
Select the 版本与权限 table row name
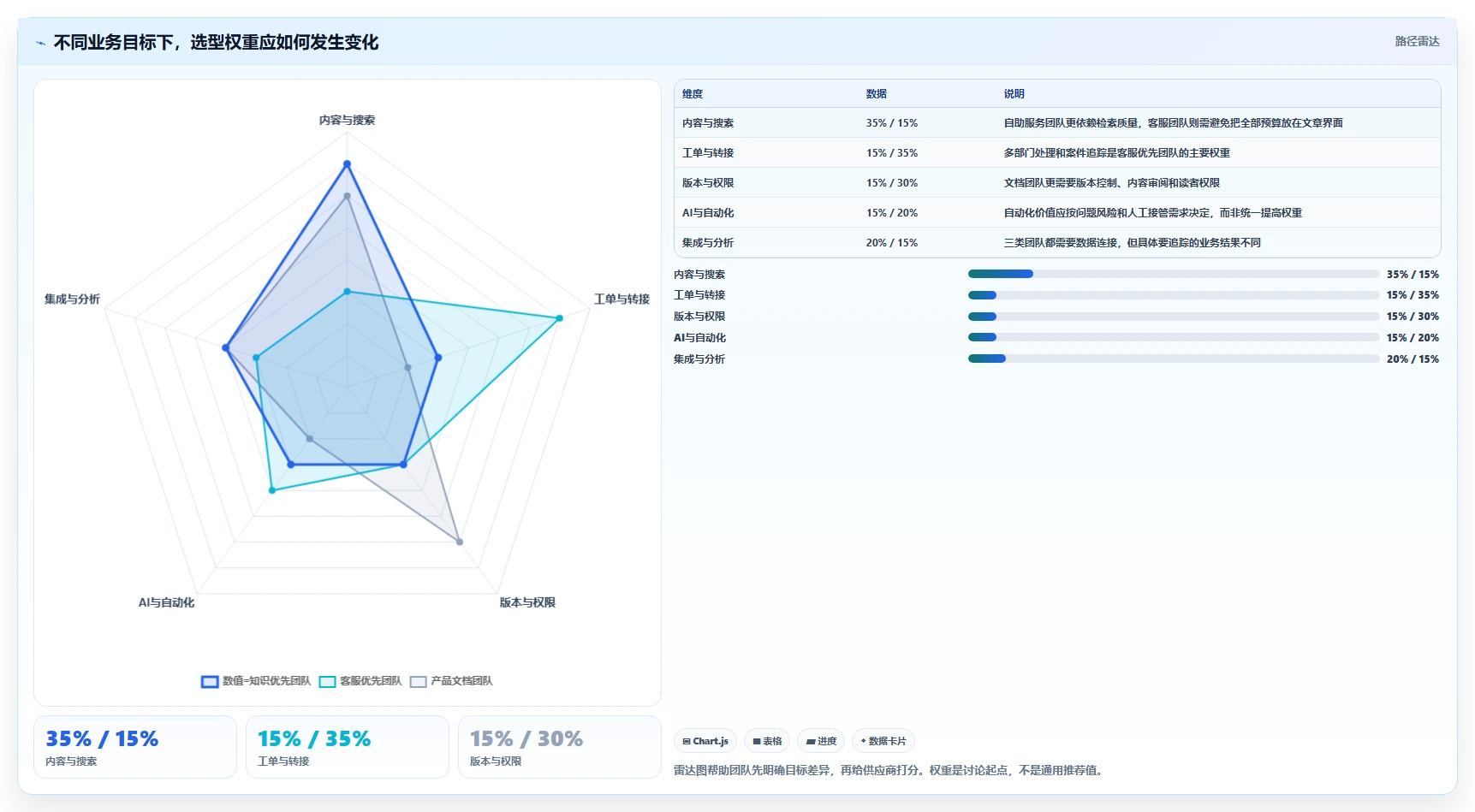[x=708, y=183]
